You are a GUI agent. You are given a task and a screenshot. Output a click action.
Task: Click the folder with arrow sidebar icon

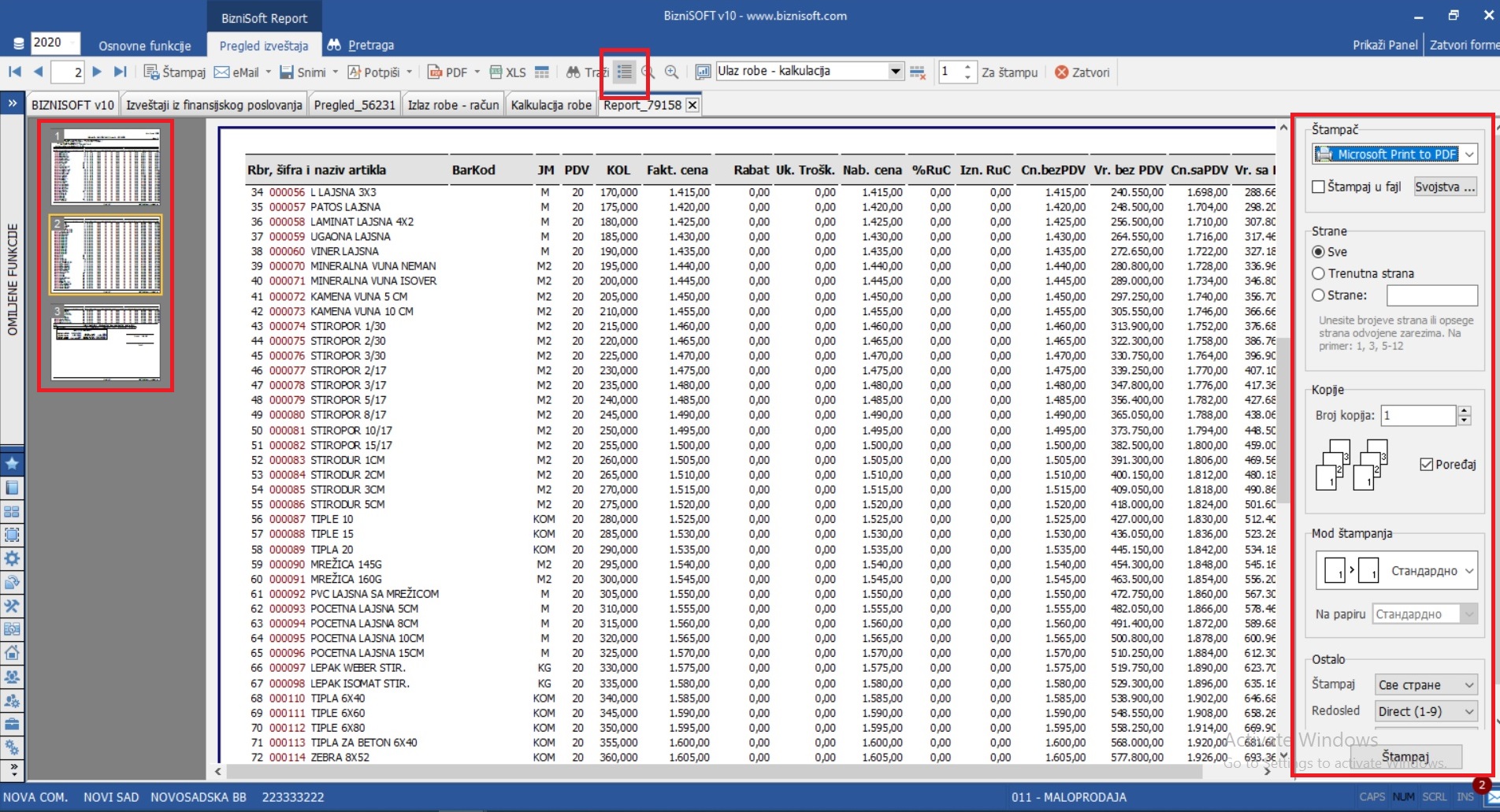(12, 582)
